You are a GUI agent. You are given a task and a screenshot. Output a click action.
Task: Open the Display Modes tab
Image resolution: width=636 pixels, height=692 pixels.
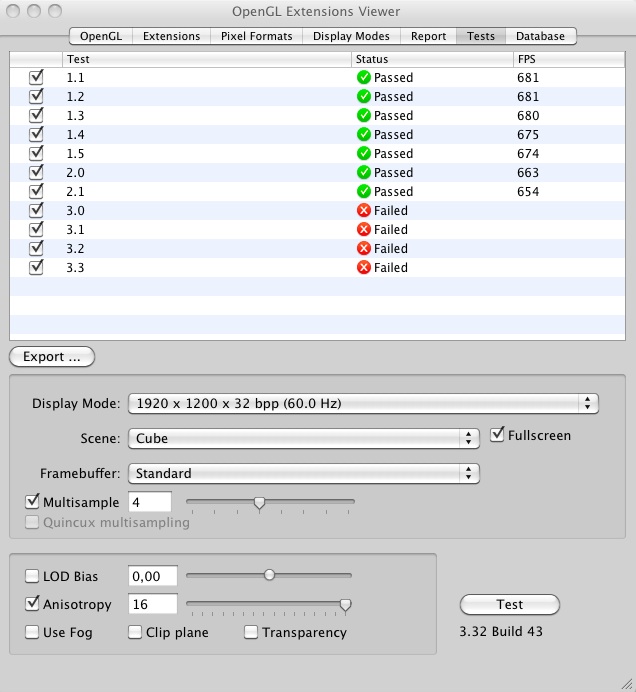[351, 36]
